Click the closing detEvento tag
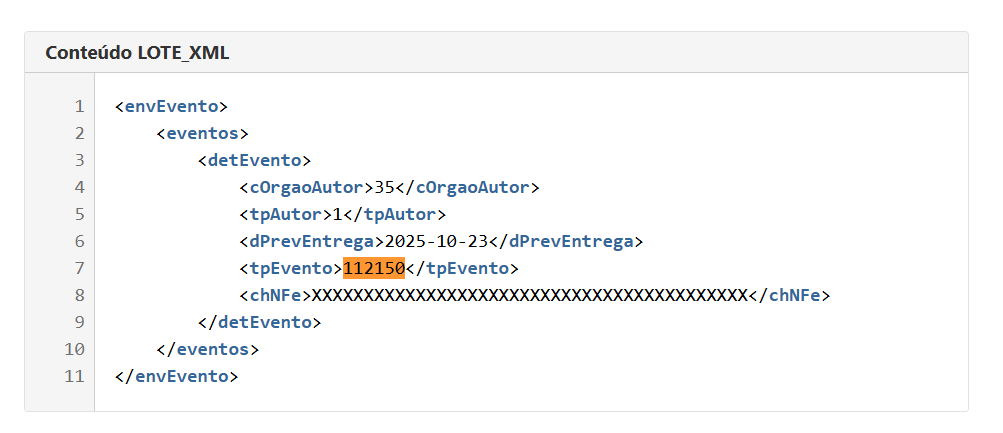This screenshot has width=1003, height=433. [259, 322]
